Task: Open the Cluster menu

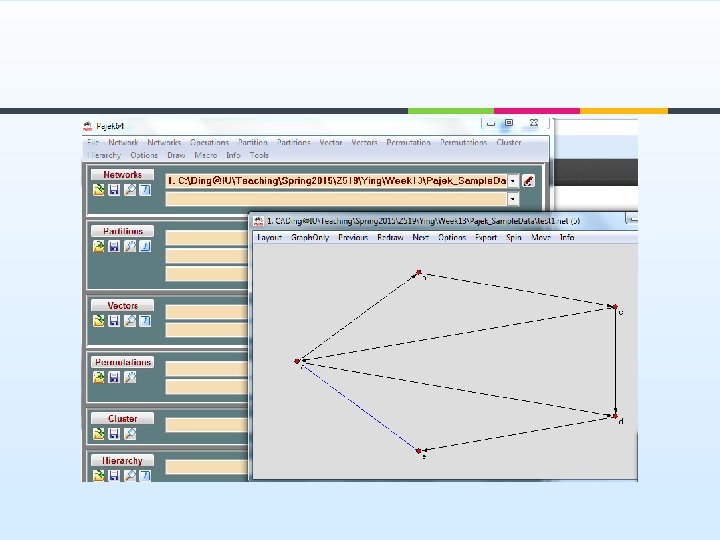Action: [508, 142]
